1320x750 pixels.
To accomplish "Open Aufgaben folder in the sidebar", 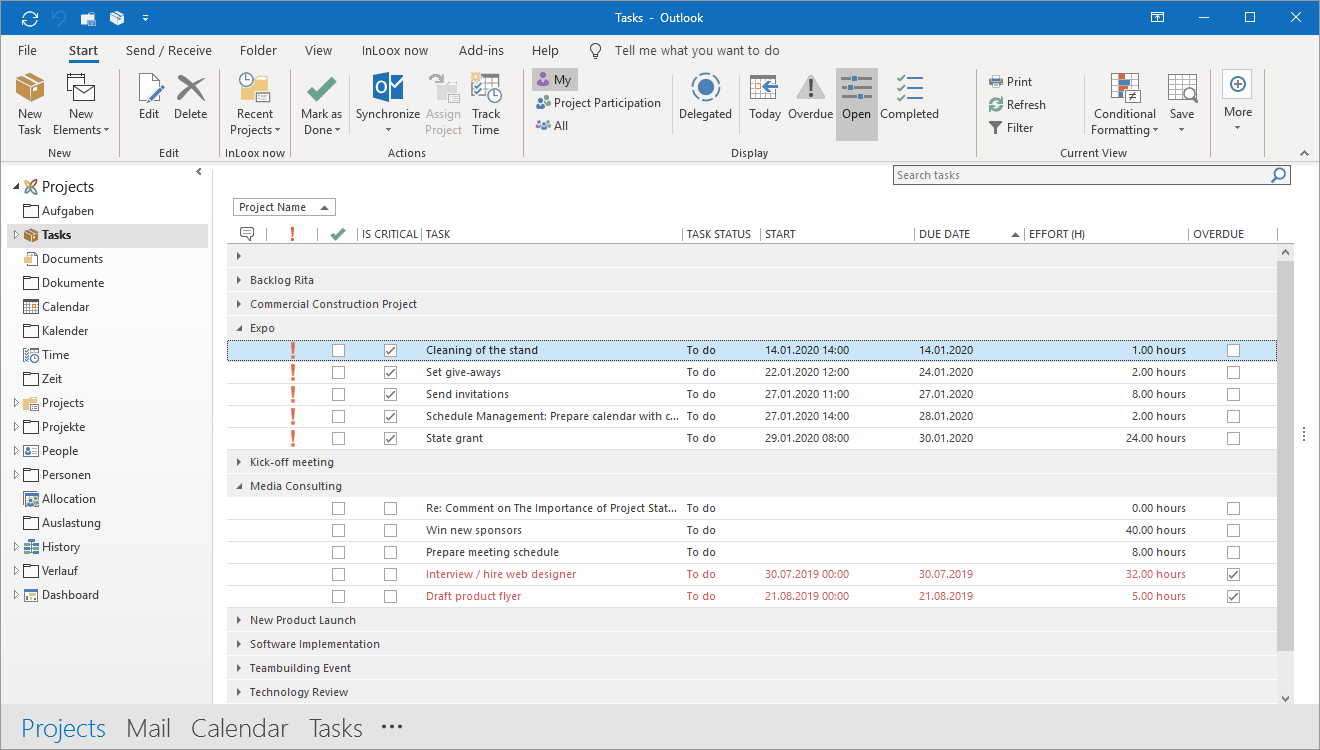I will (68, 211).
